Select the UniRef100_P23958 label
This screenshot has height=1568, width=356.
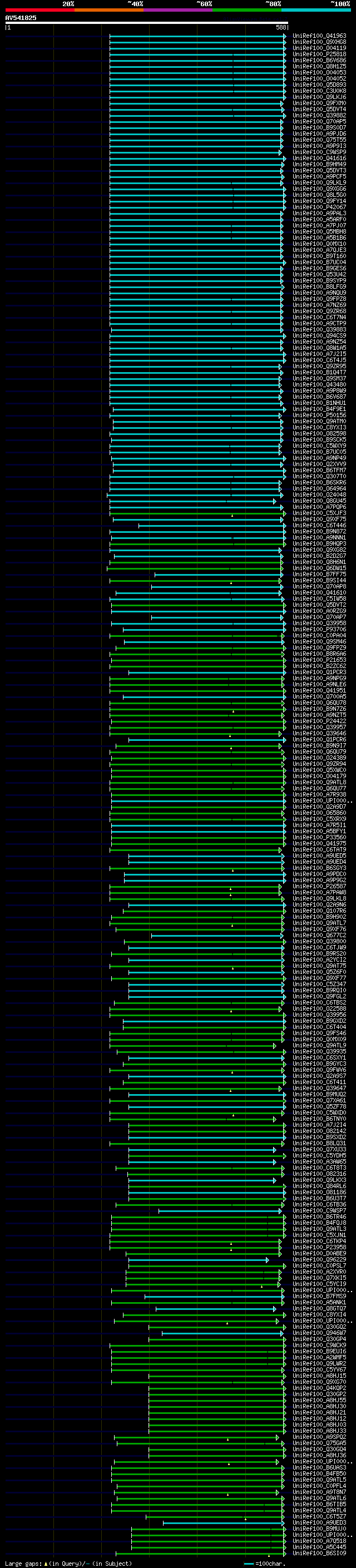click(x=319, y=1247)
